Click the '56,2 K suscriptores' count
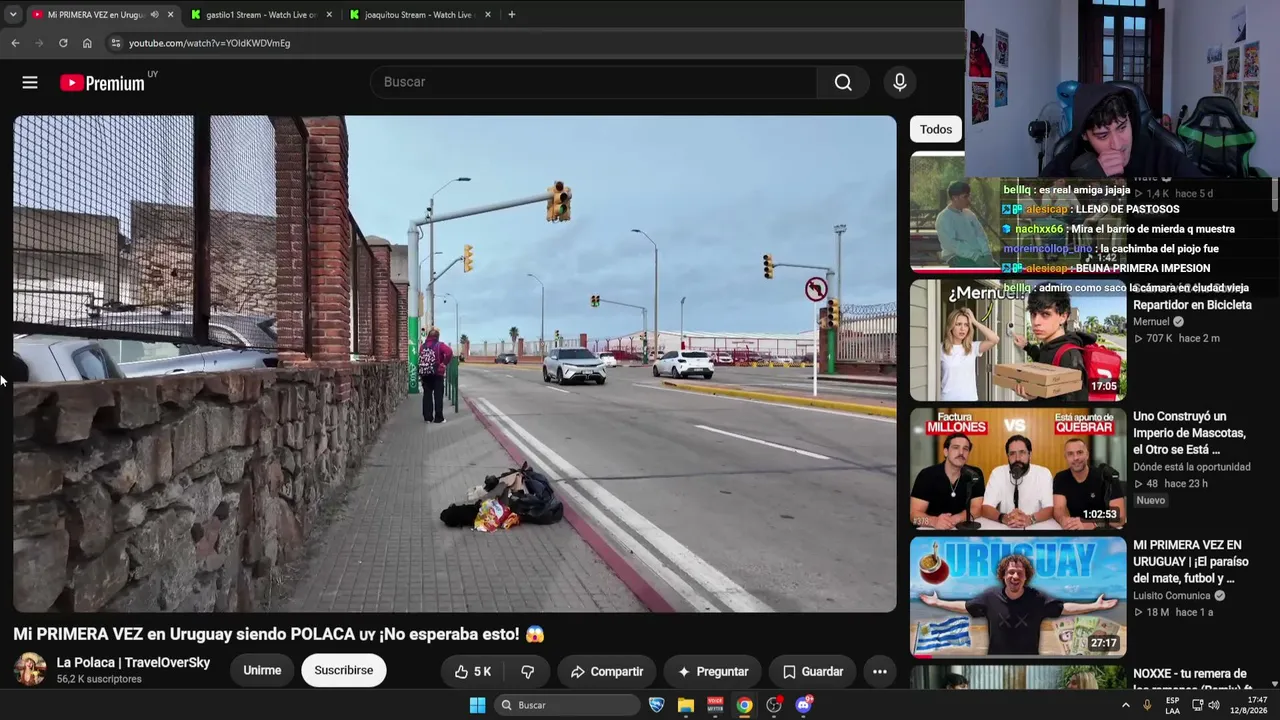This screenshot has width=1280, height=720. click(x=99, y=679)
